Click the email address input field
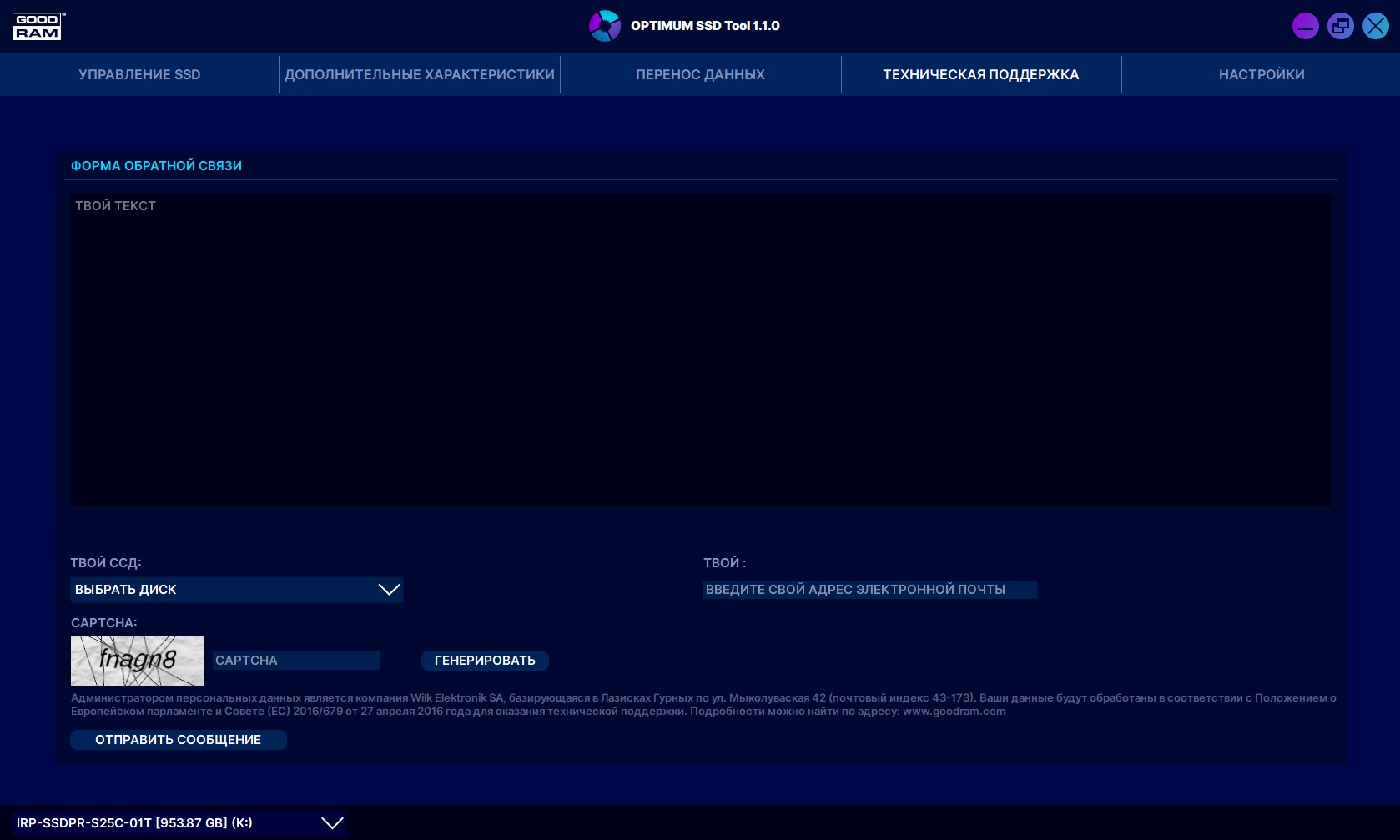The width and height of the screenshot is (1400, 840). [x=869, y=590]
